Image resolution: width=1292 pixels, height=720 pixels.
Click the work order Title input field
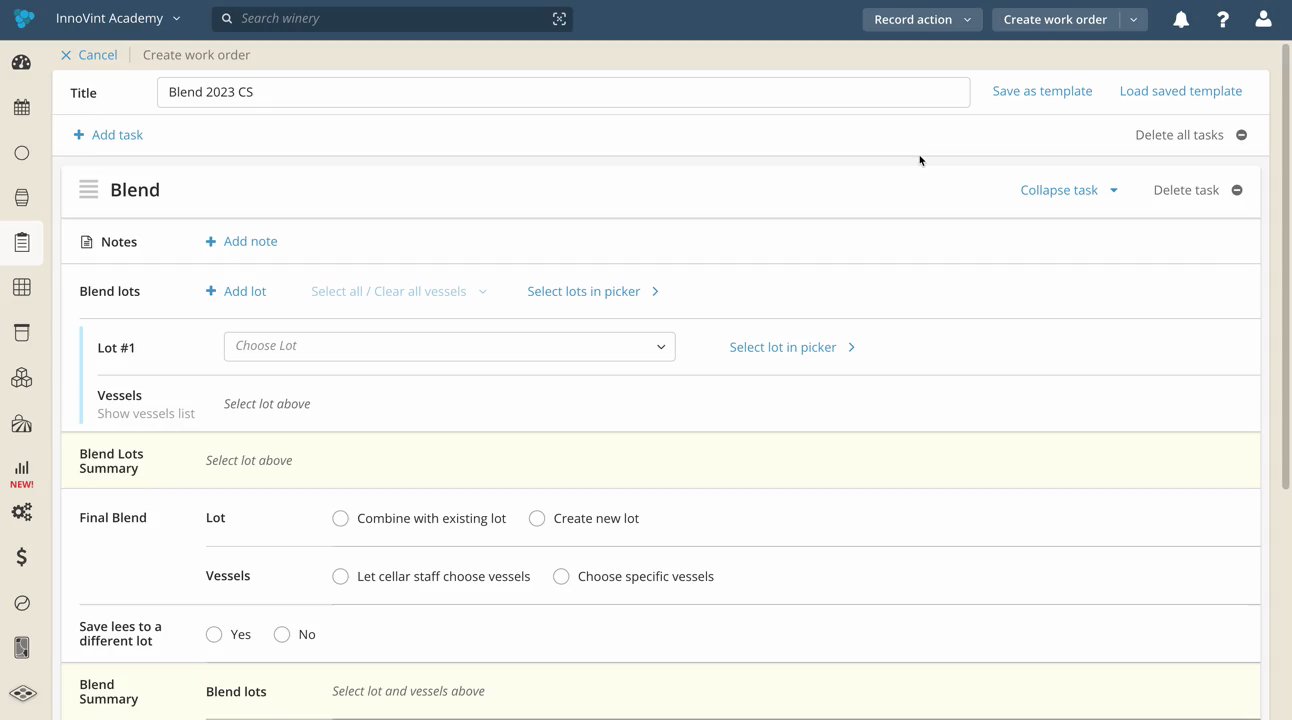coord(563,92)
